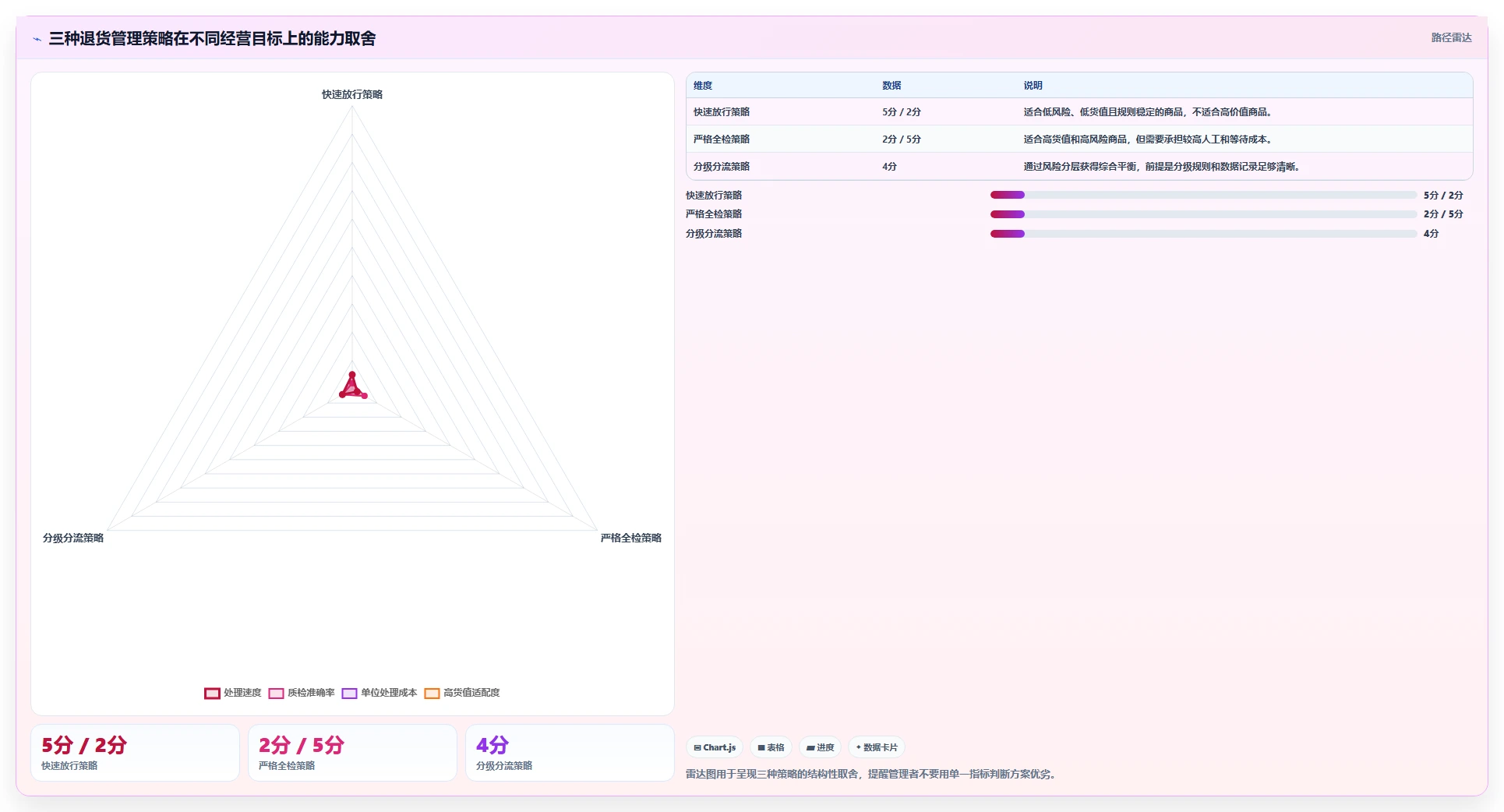Select the 2分 / 5分 严格全检策略 data card
Viewport: 1504px width, 812px height.
(x=352, y=753)
